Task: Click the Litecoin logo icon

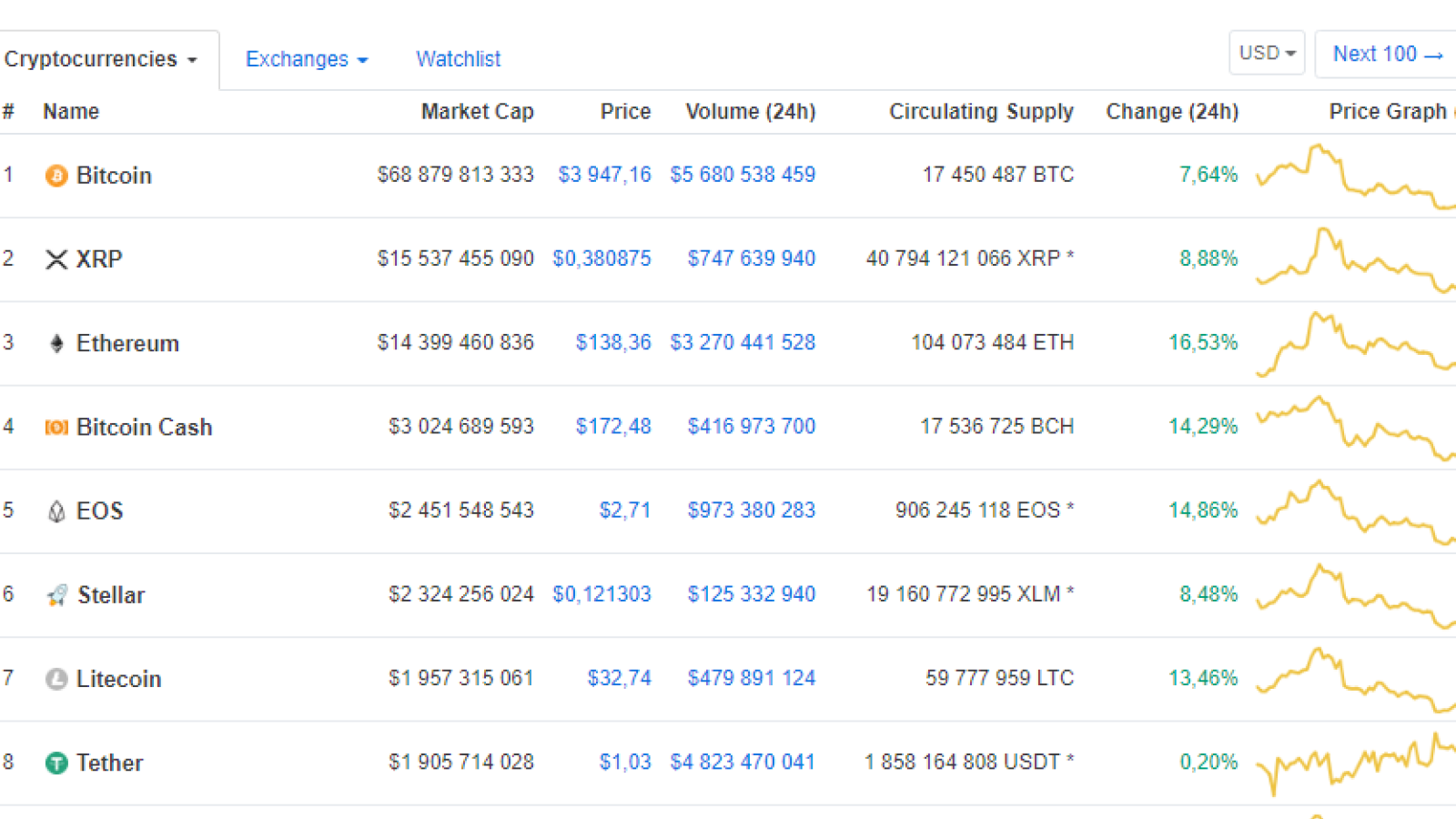Action: coord(56,679)
